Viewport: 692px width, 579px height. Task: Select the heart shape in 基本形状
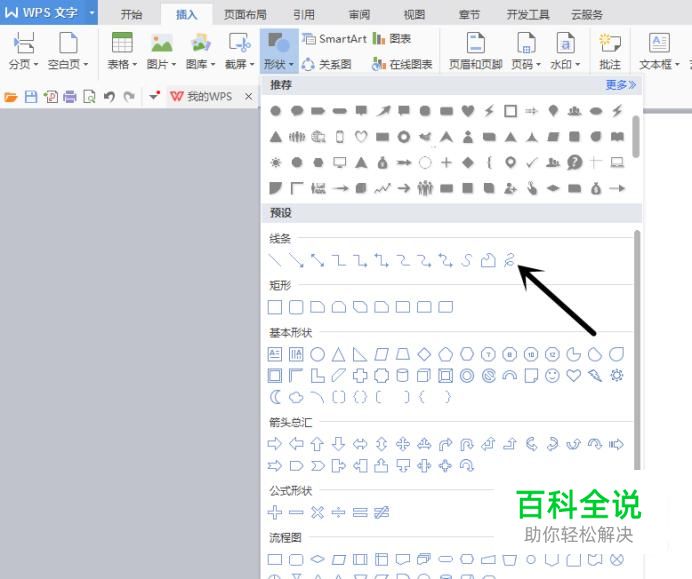point(573,376)
